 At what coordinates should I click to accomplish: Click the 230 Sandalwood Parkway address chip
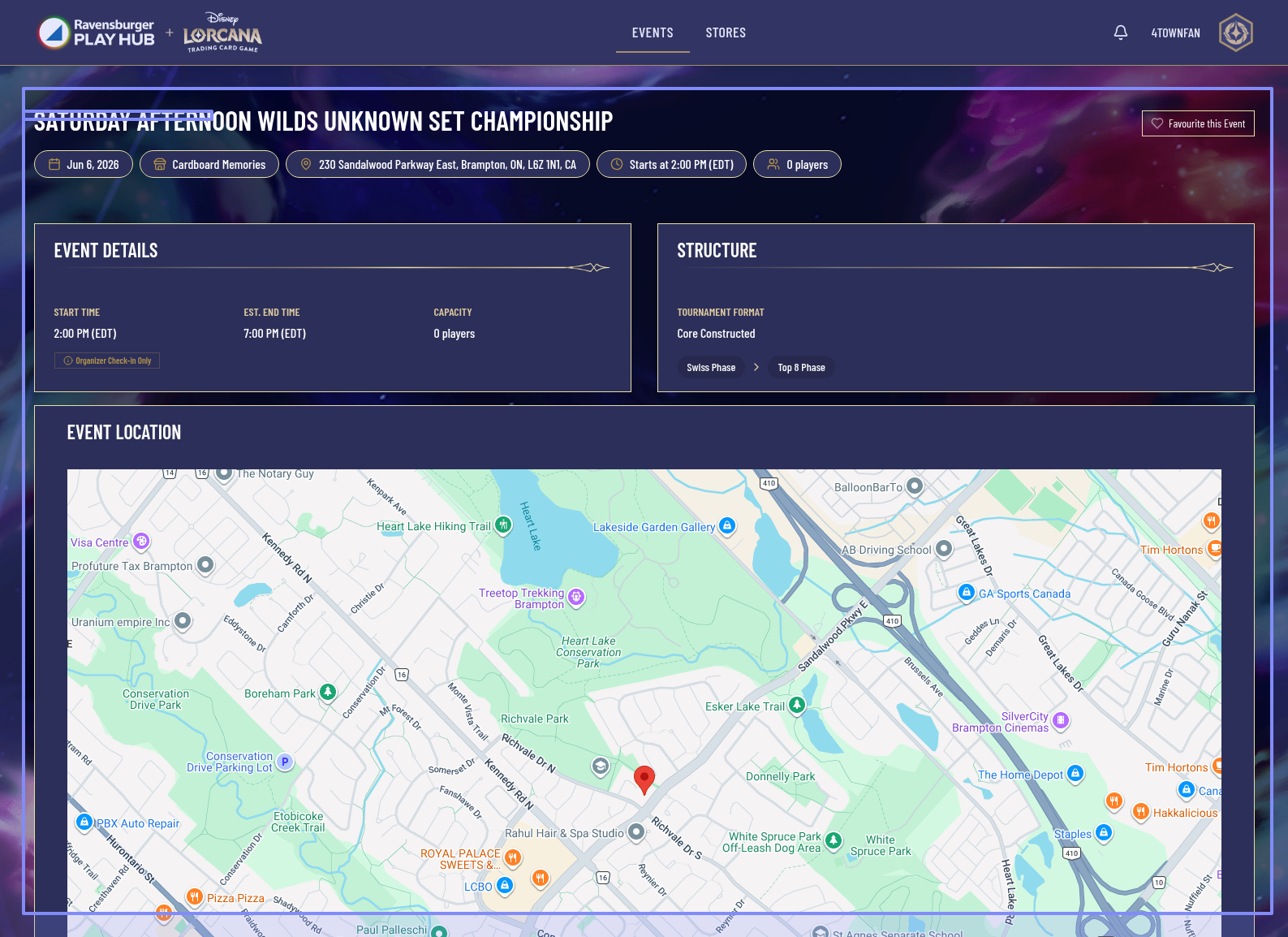pos(437,165)
